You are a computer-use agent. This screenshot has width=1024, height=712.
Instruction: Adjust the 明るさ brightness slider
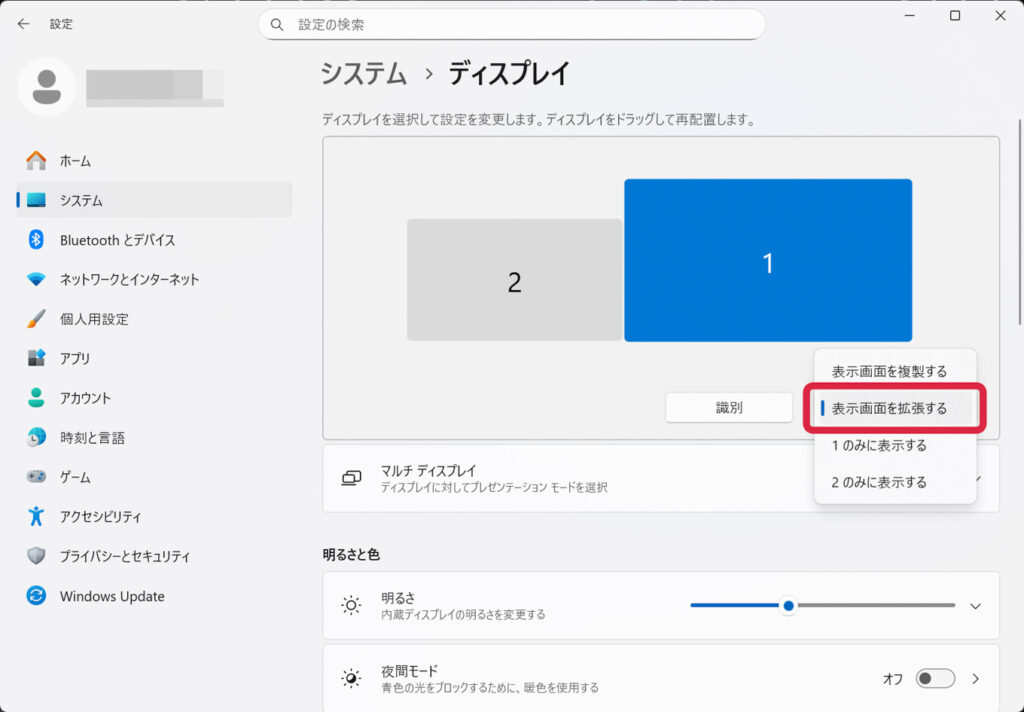pyautogui.click(x=789, y=606)
